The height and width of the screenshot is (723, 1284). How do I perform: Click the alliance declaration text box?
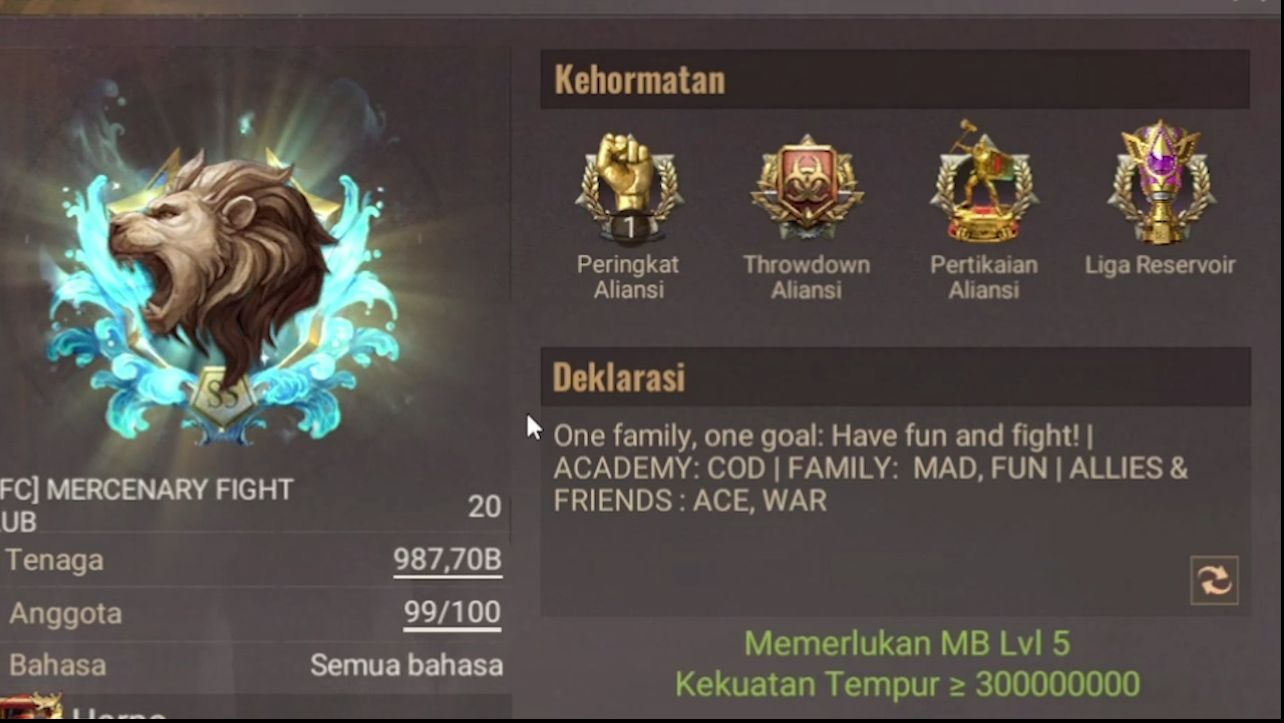[895, 511]
